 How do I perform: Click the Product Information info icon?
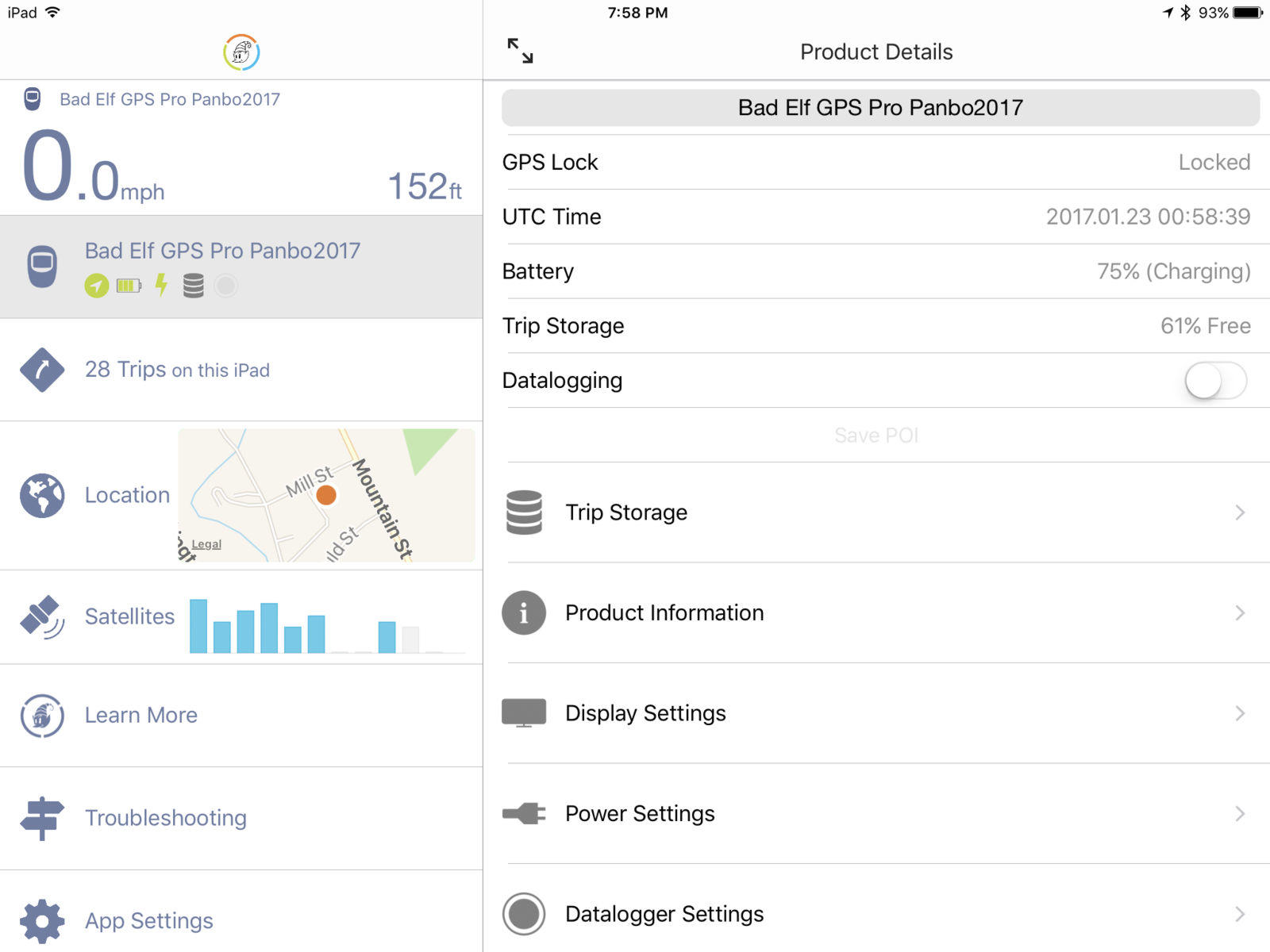tap(524, 612)
